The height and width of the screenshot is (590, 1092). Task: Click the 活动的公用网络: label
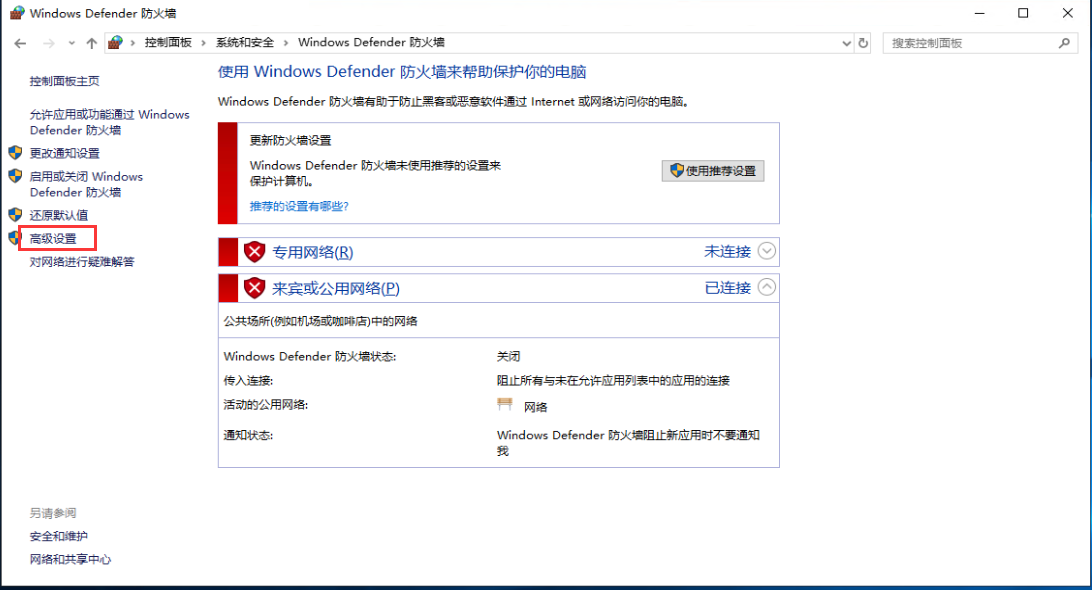265,405
